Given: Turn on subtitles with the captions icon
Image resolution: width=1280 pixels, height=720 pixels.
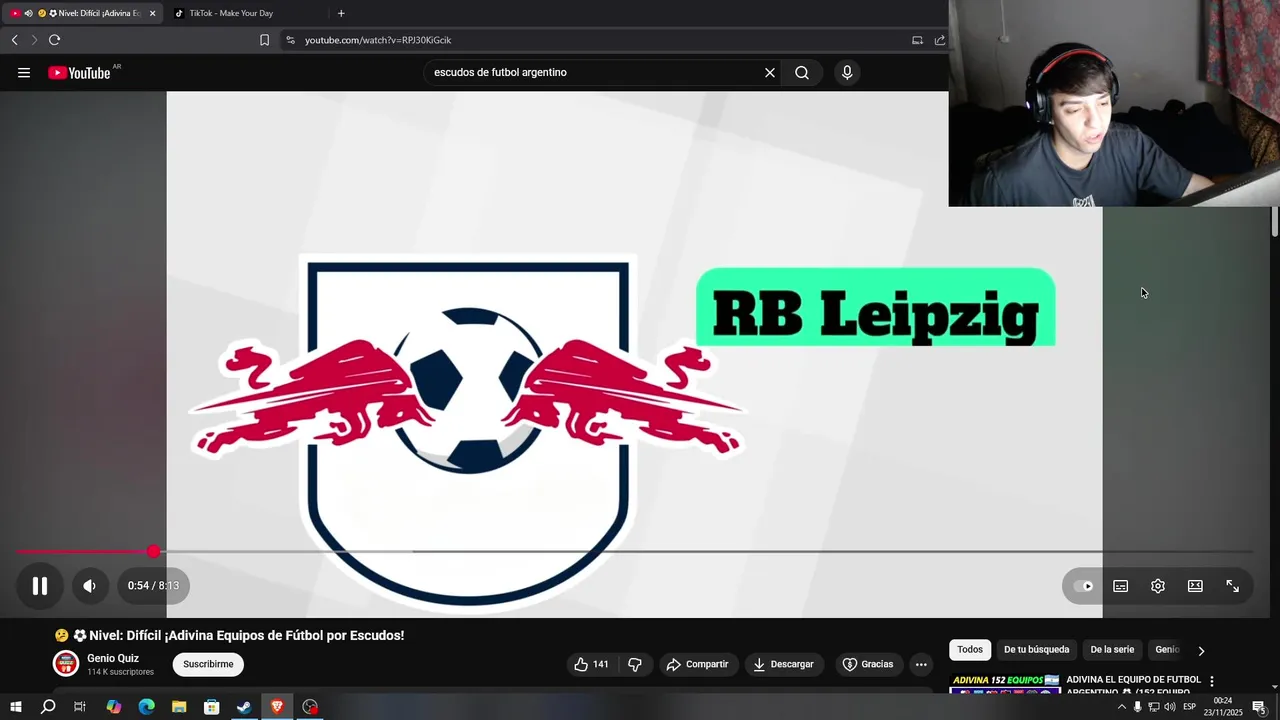Looking at the screenshot, I should point(1121,586).
